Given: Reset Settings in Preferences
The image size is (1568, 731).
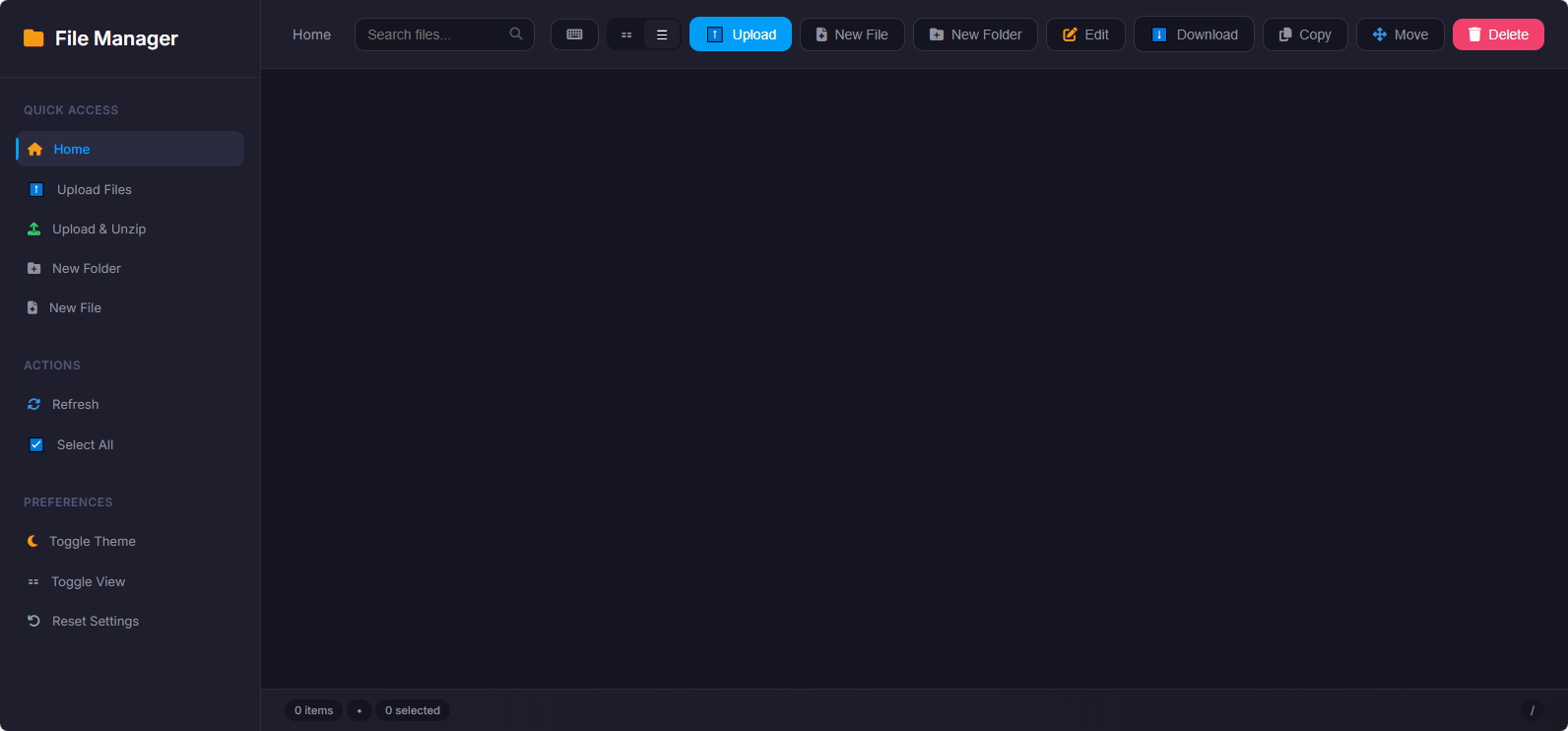Looking at the screenshot, I should click(130, 621).
